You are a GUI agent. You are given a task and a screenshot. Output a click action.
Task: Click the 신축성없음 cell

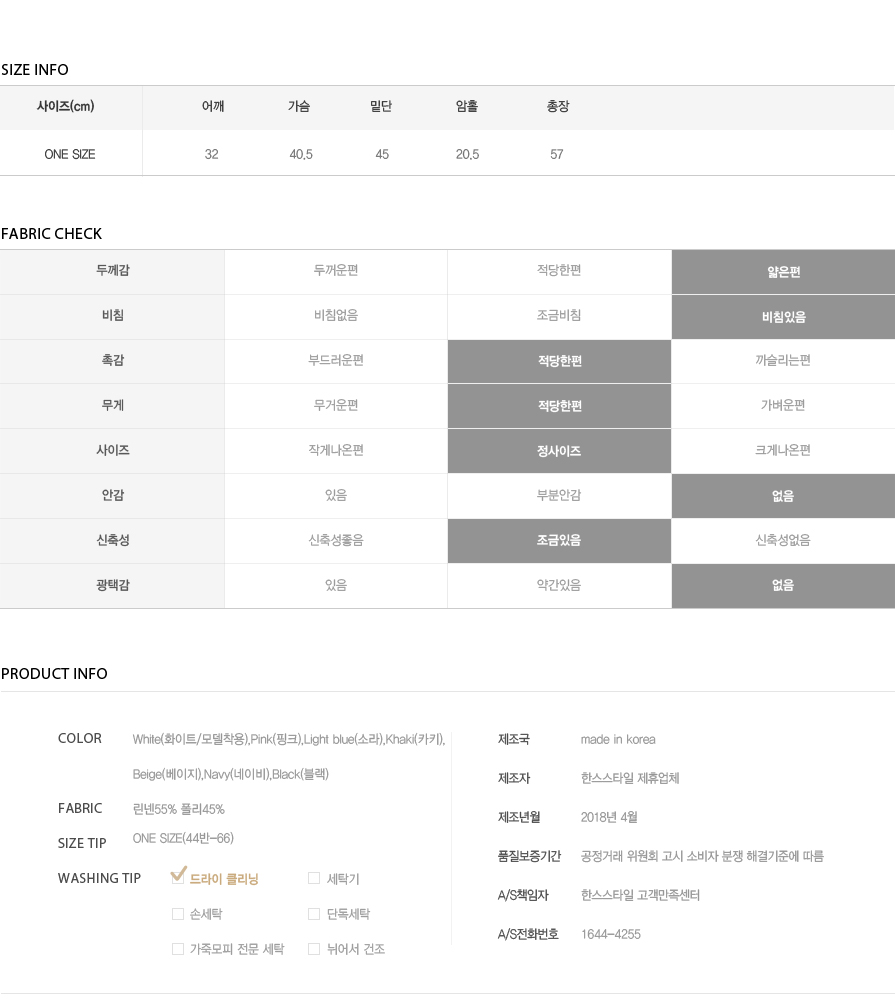783,540
